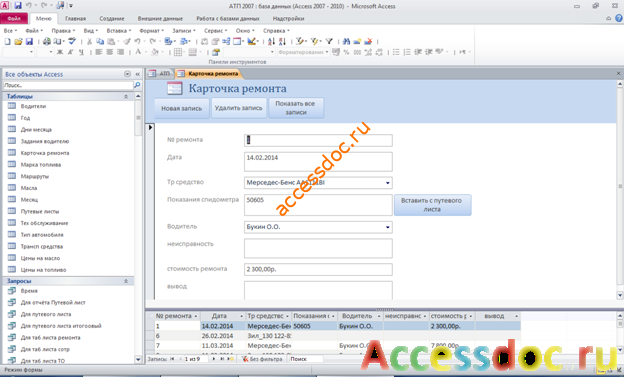The width and height of the screenshot is (624, 377).
Task: Open the Водители table in navigation pane
Action: [33, 106]
